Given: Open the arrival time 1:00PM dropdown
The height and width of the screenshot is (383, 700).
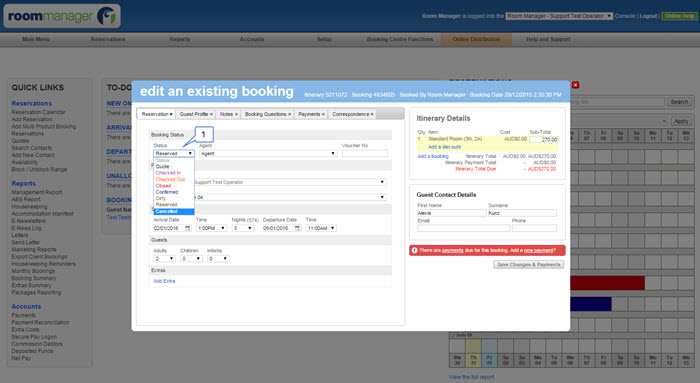Looking at the screenshot, I should pos(212,228).
